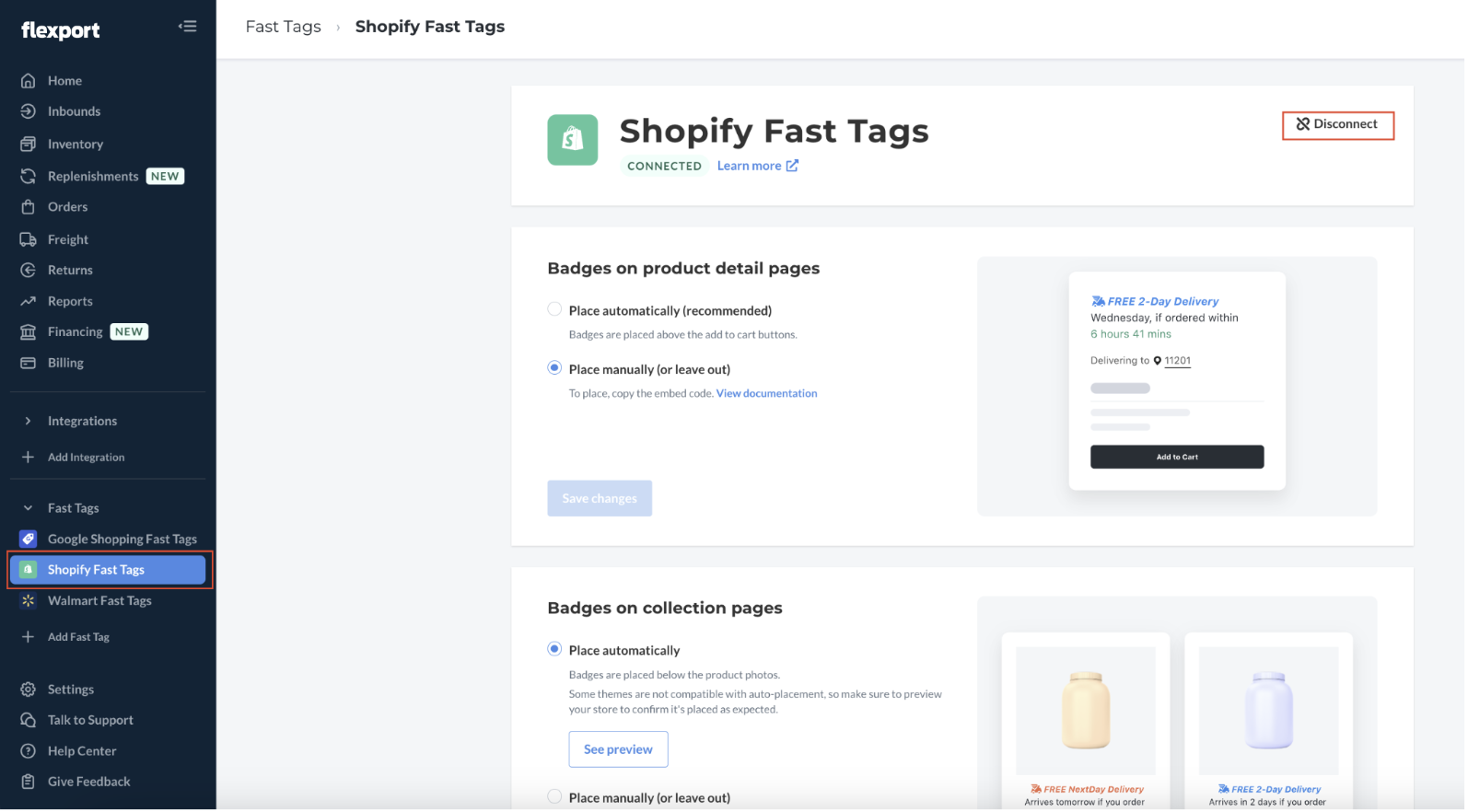The height and width of the screenshot is (812, 1468).
Task: Click the CONNECTED status badge
Action: click(664, 166)
